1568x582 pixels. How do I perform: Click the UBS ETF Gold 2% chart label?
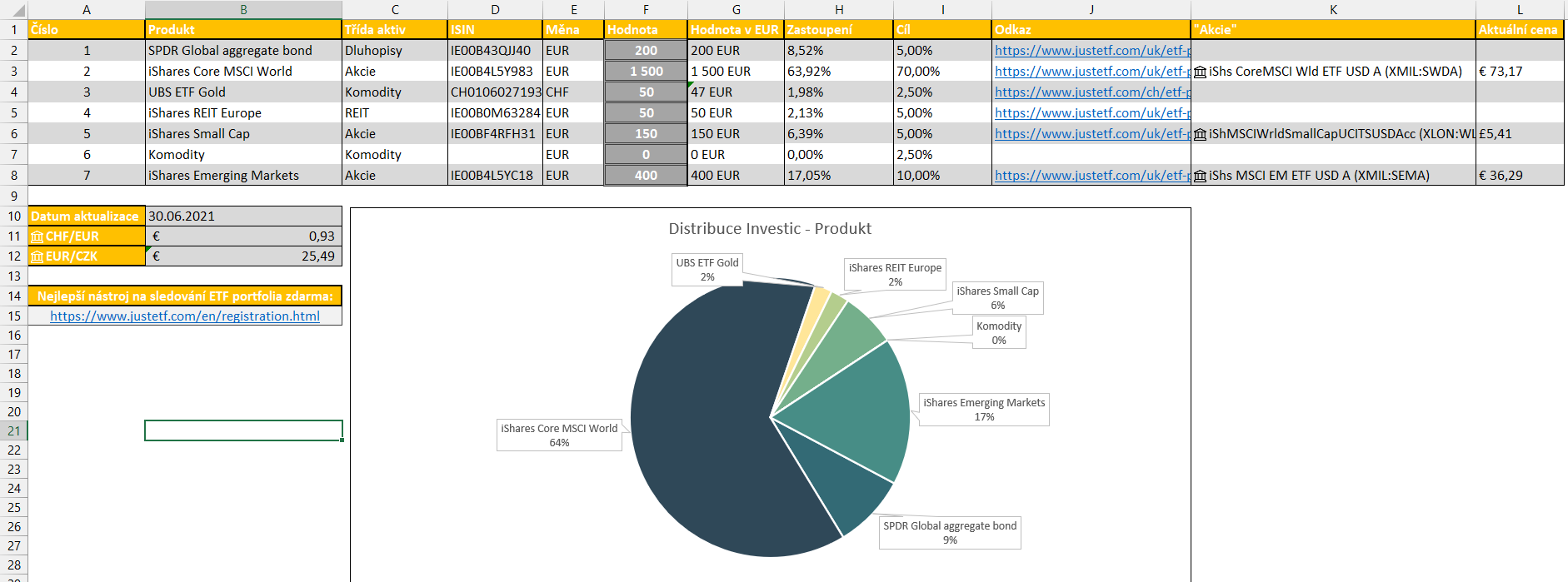707,270
